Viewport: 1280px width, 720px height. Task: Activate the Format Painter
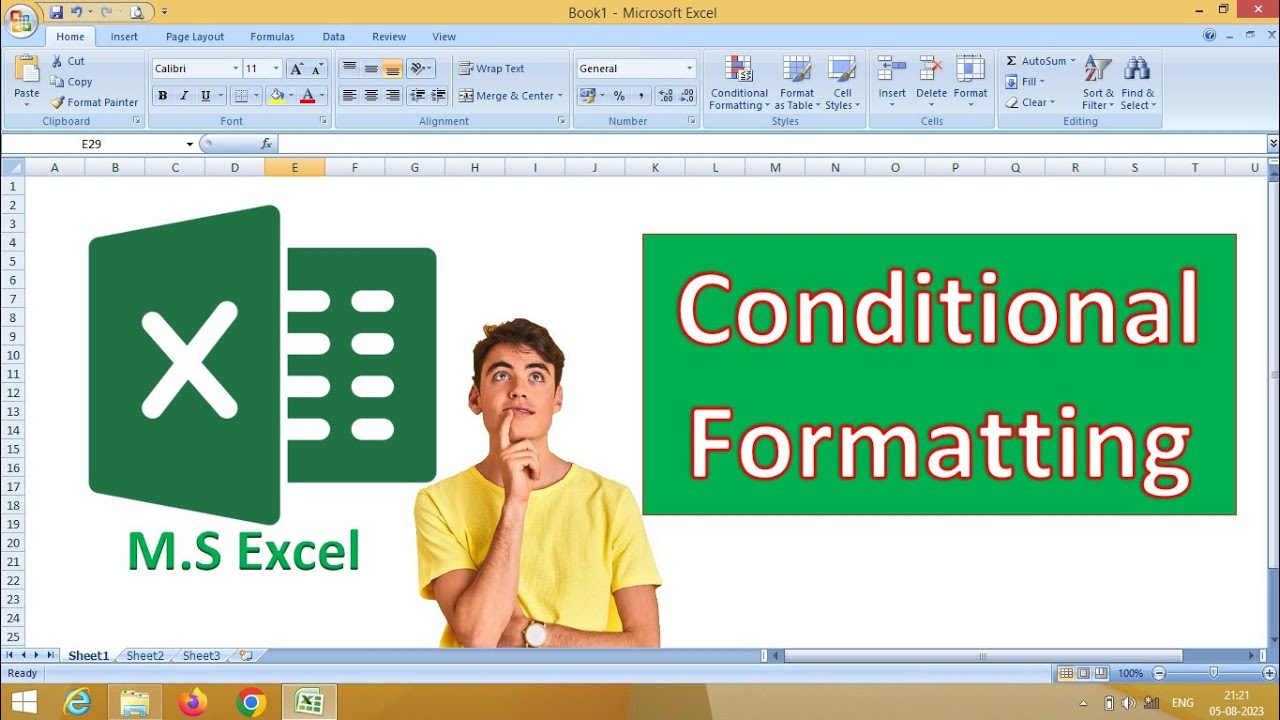(x=95, y=102)
